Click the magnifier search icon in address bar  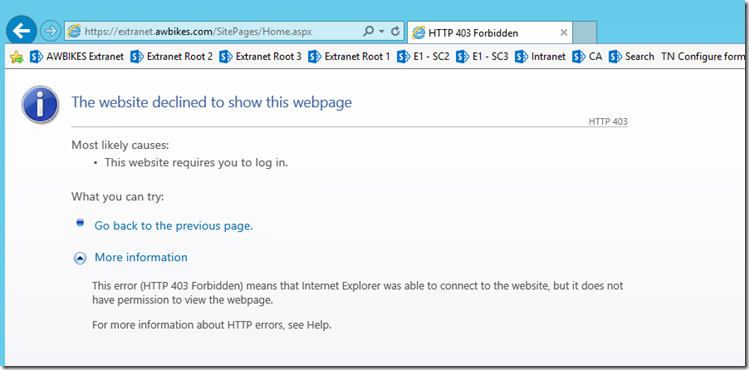tap(368, 32)
